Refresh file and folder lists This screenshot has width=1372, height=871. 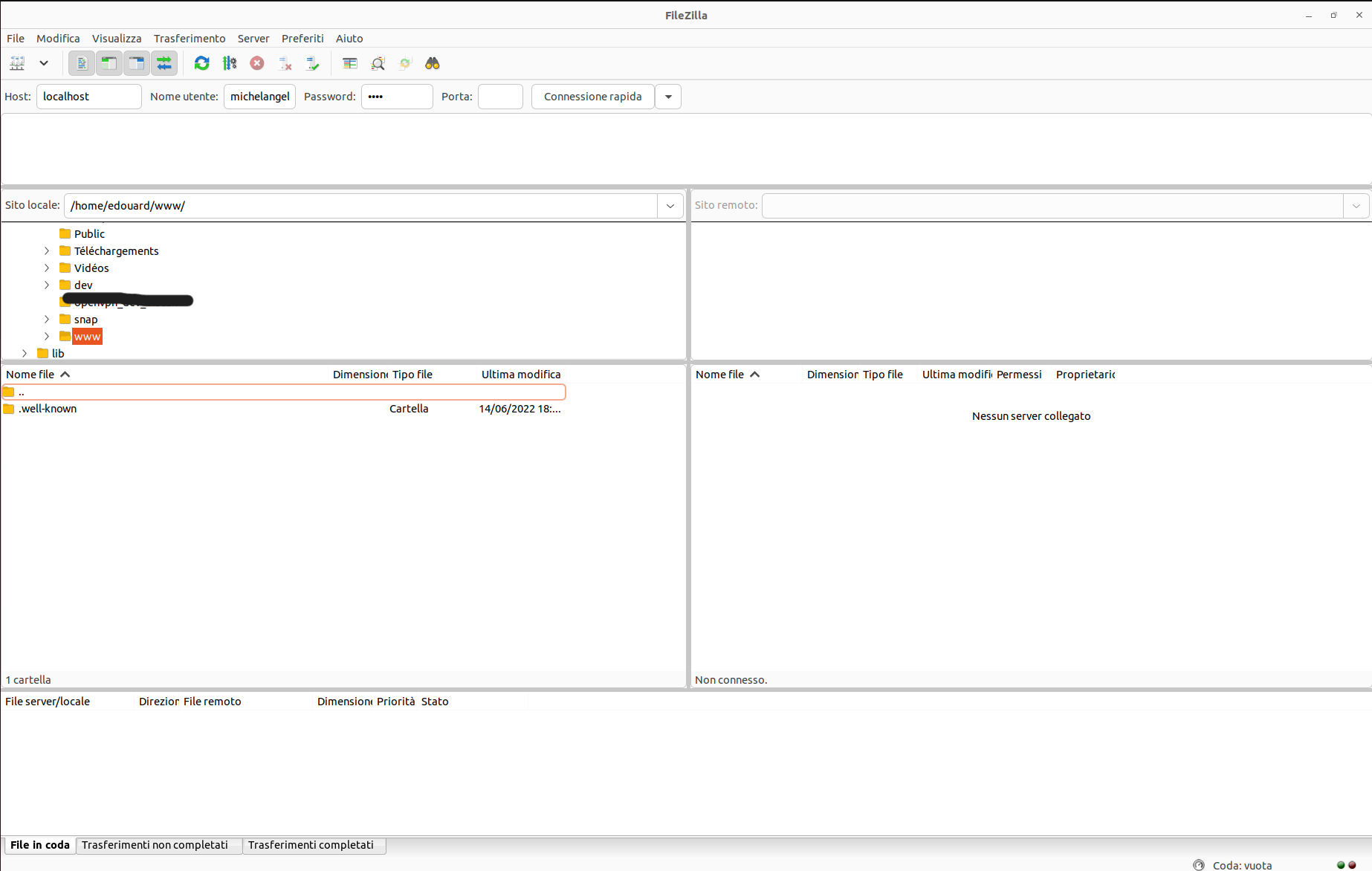(201, 63)
